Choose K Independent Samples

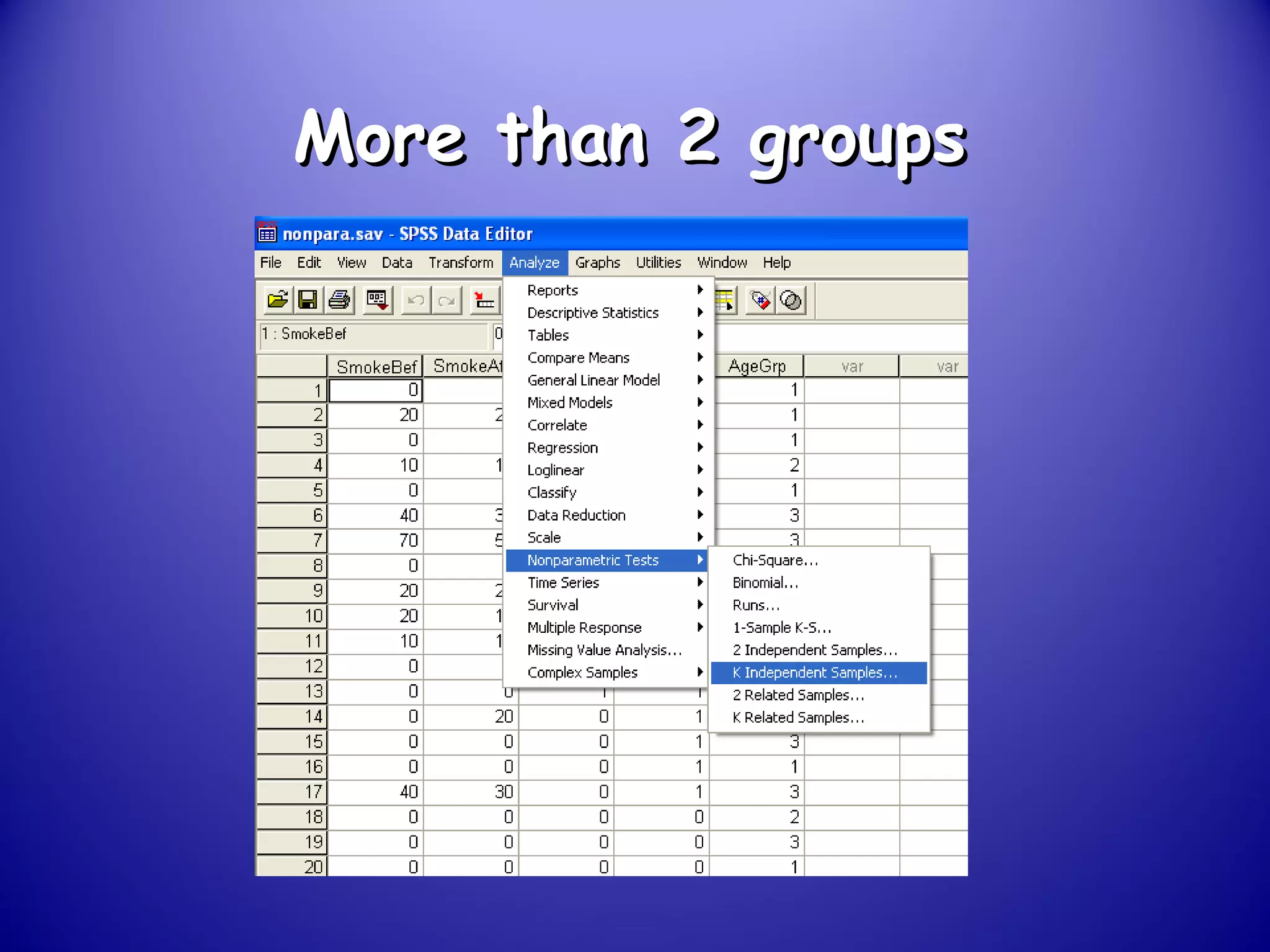[x=819, y=672]
